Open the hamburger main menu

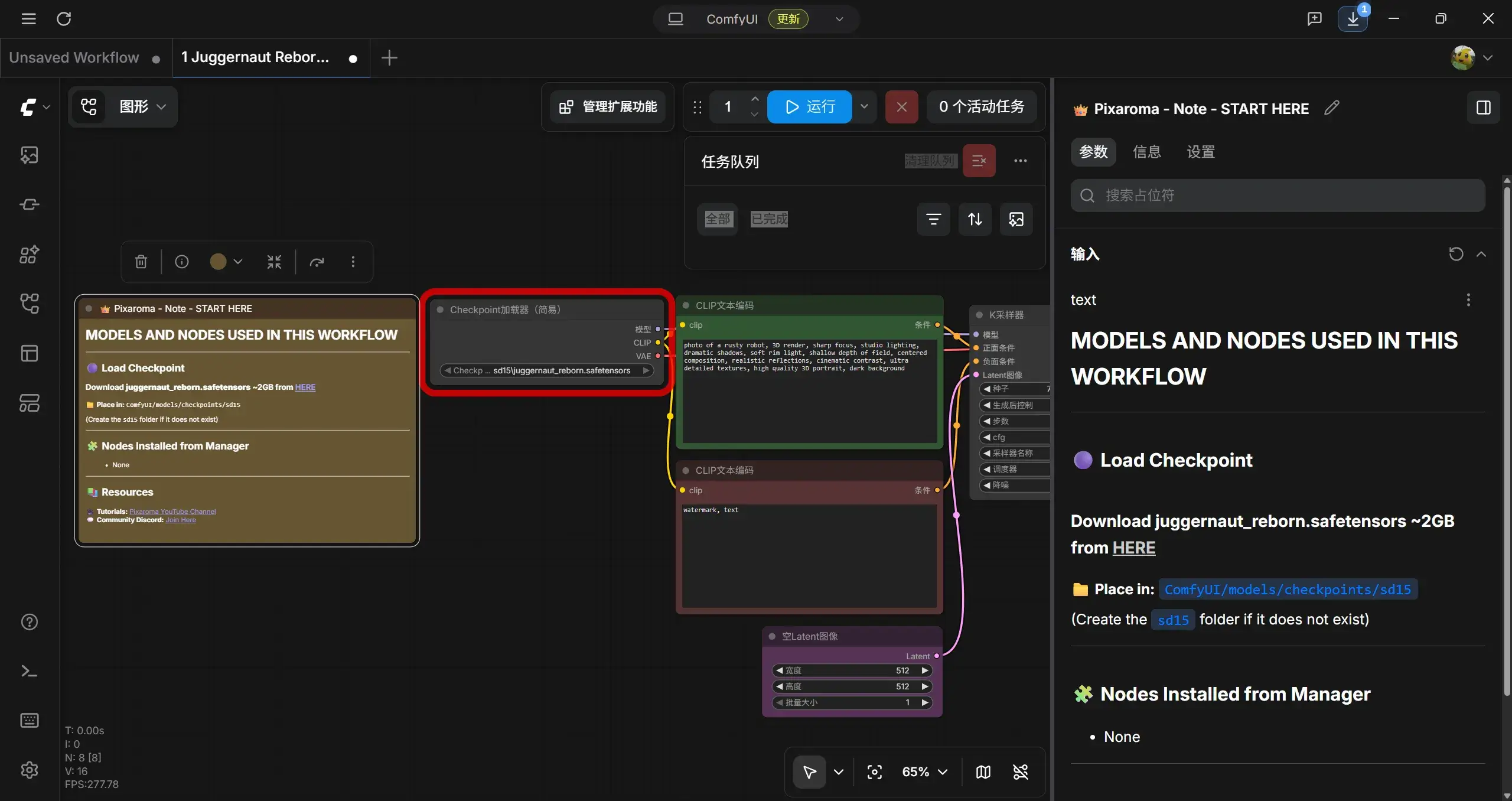(x=28, y=19)
